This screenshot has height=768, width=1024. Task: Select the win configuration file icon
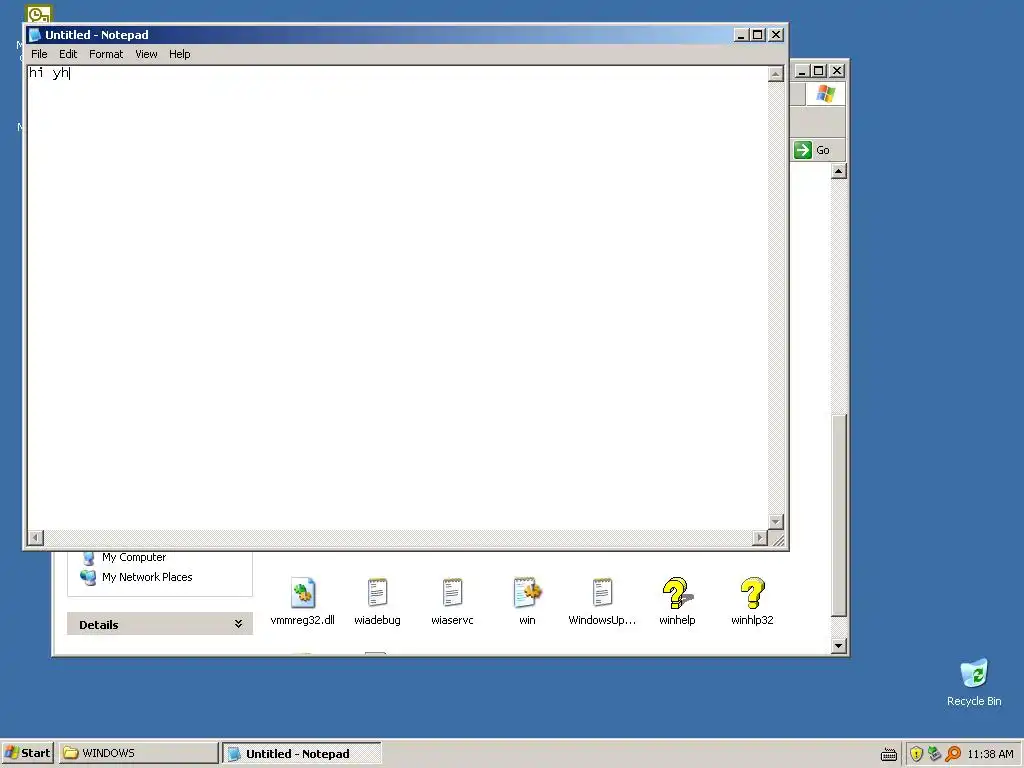coord(527,593)
